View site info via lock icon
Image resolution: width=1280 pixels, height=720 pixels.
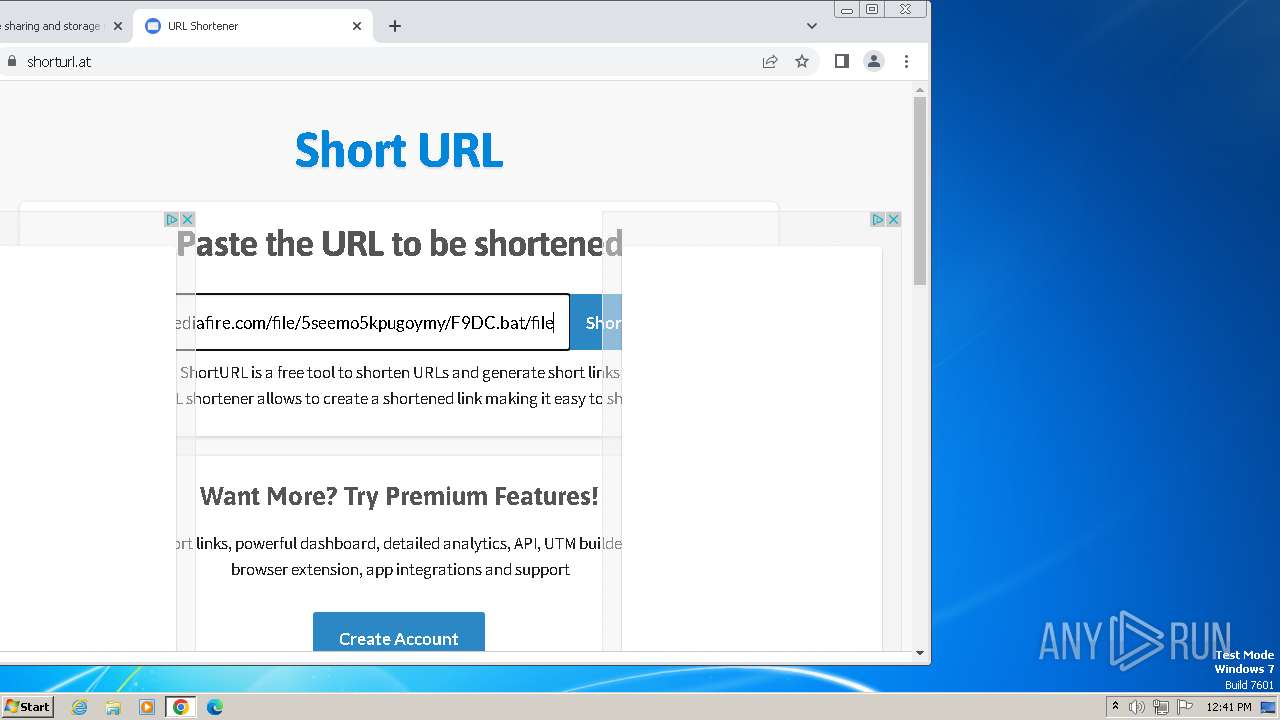point(12,61)
